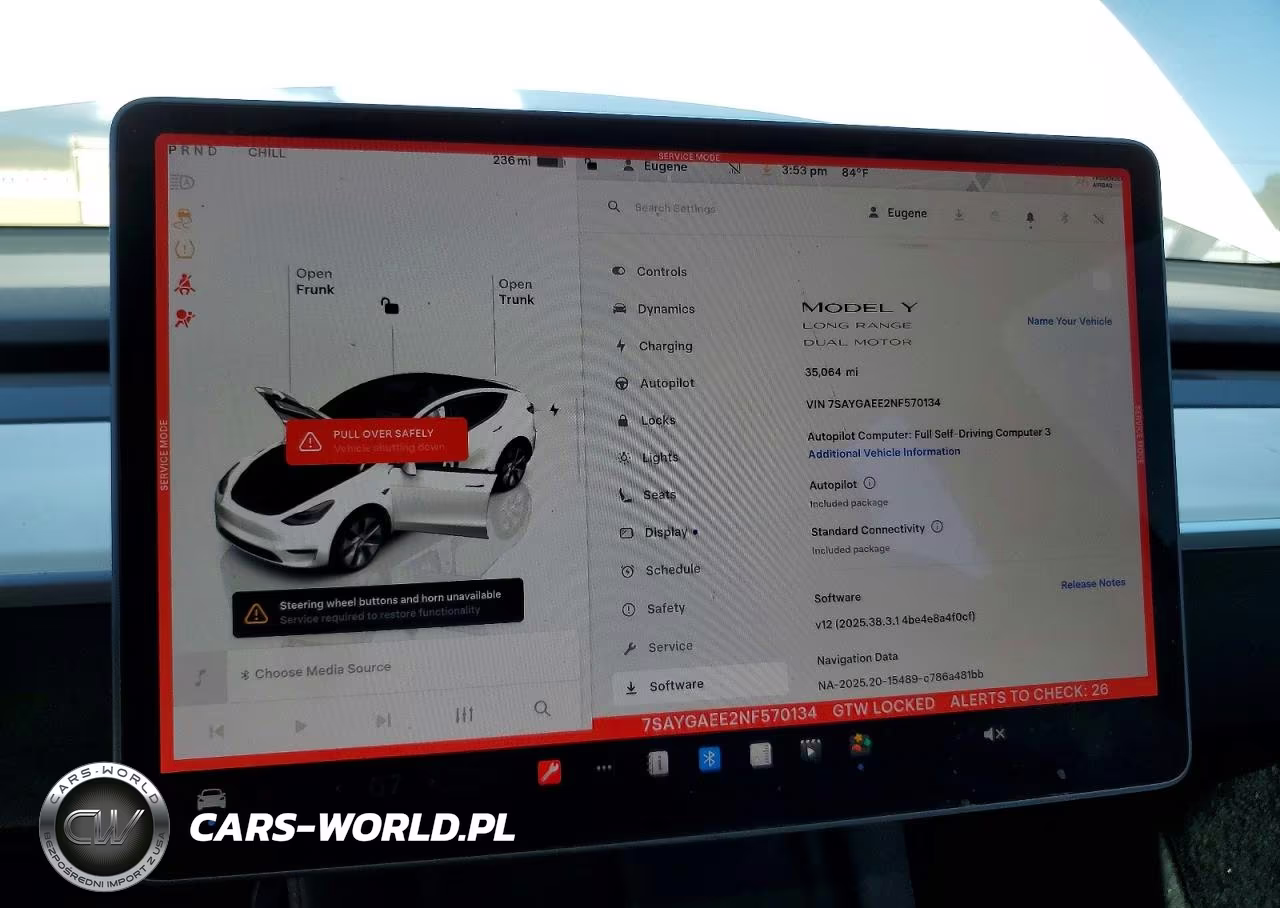Tap the connectivity icon at header right end
Image resolution: width=1280 pixels, height=908 pixels.
[x=1098, y=218]
